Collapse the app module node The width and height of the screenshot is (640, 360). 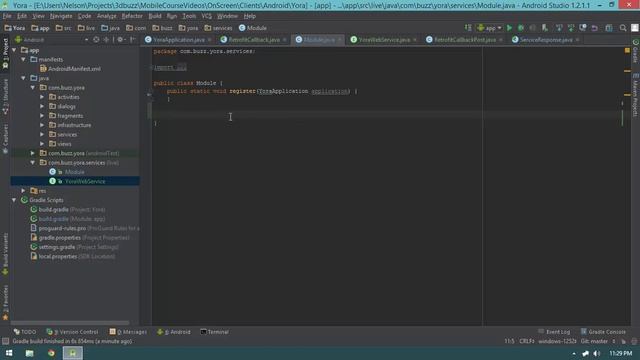coord(14,50)
